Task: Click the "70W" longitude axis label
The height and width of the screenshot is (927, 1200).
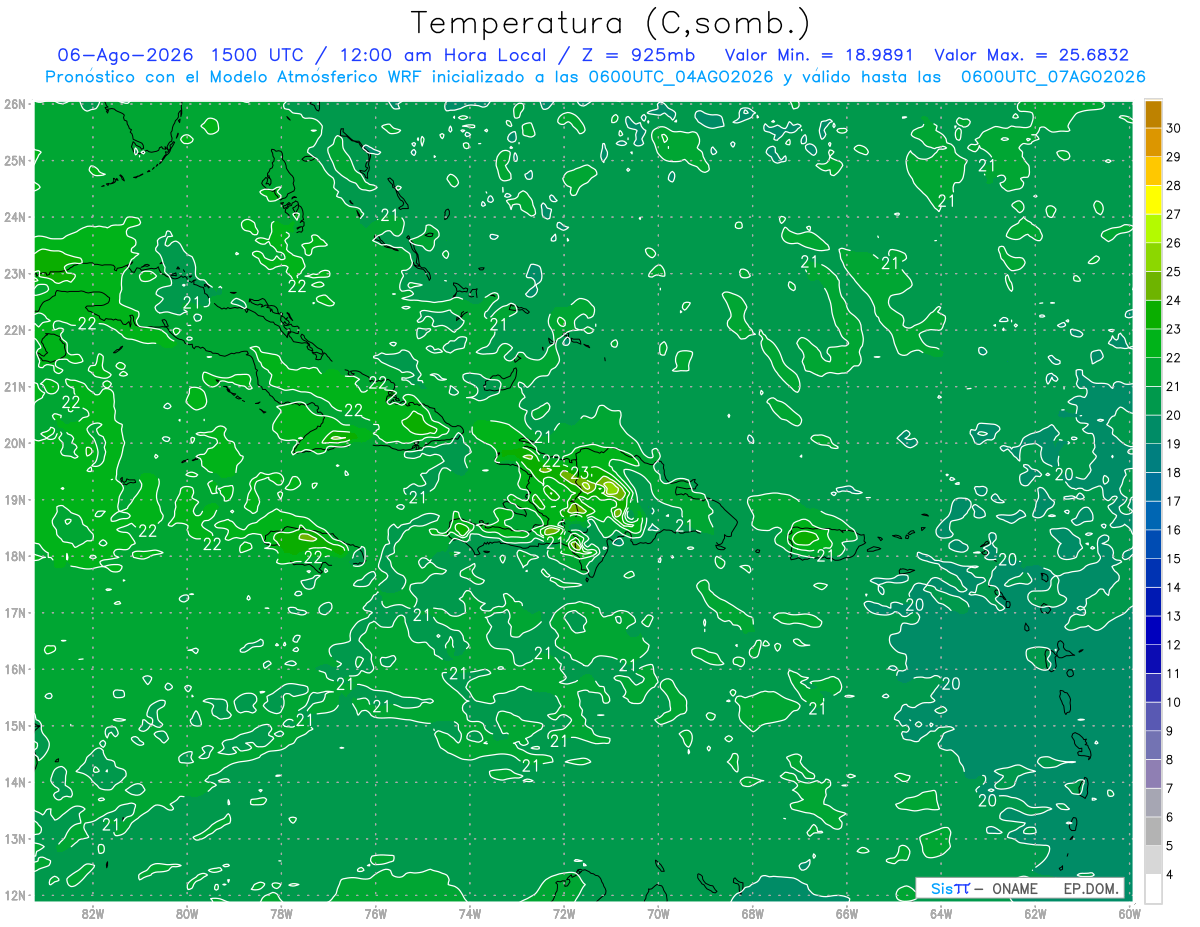Action: pyautogui.click(x=658, y=912)
